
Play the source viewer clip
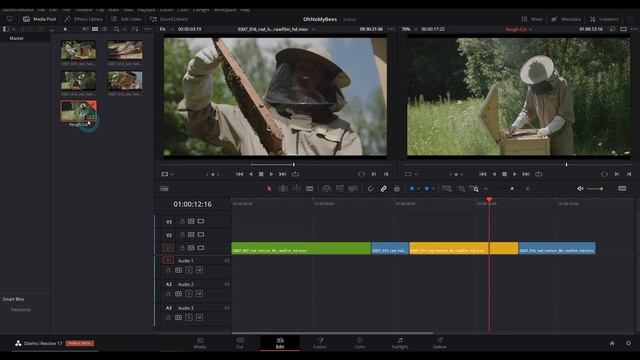271,174
